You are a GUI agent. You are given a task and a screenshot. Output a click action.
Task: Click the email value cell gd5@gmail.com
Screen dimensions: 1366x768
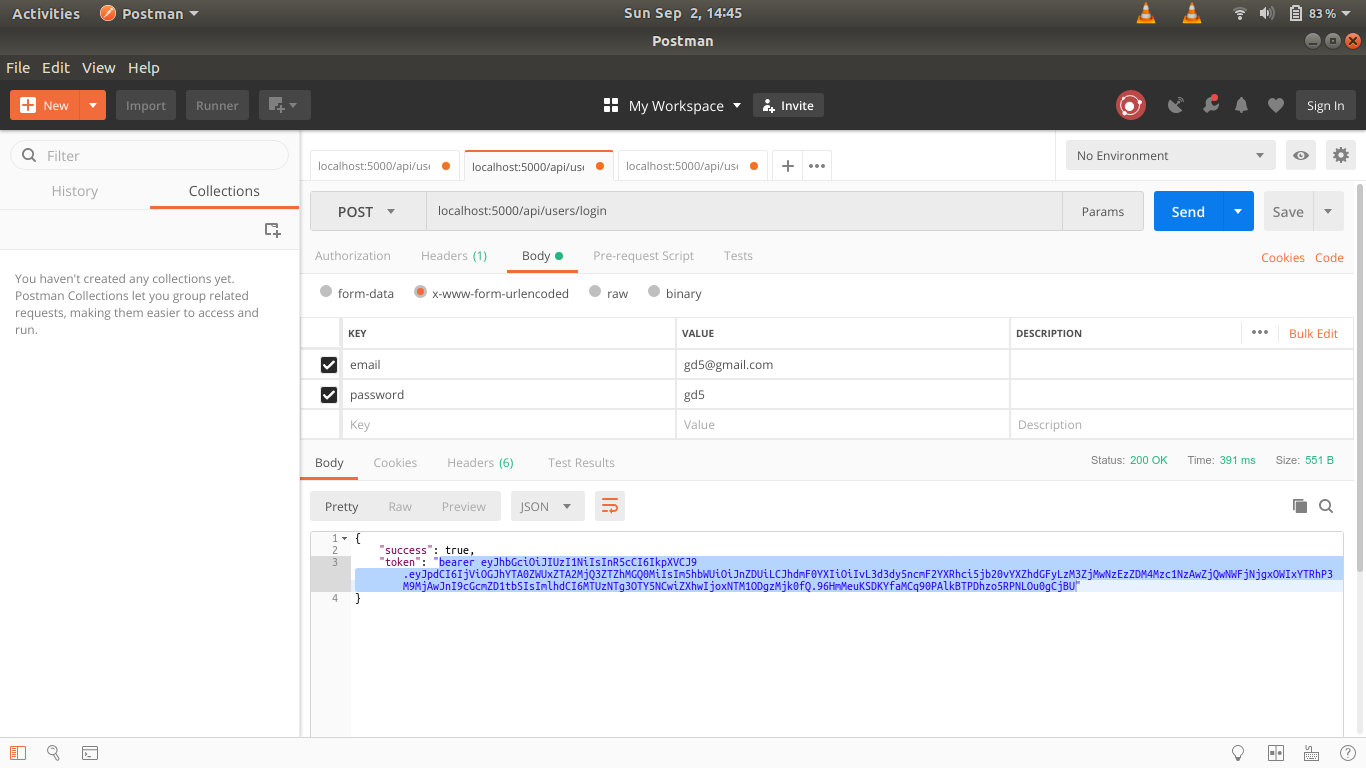[843, 365]
